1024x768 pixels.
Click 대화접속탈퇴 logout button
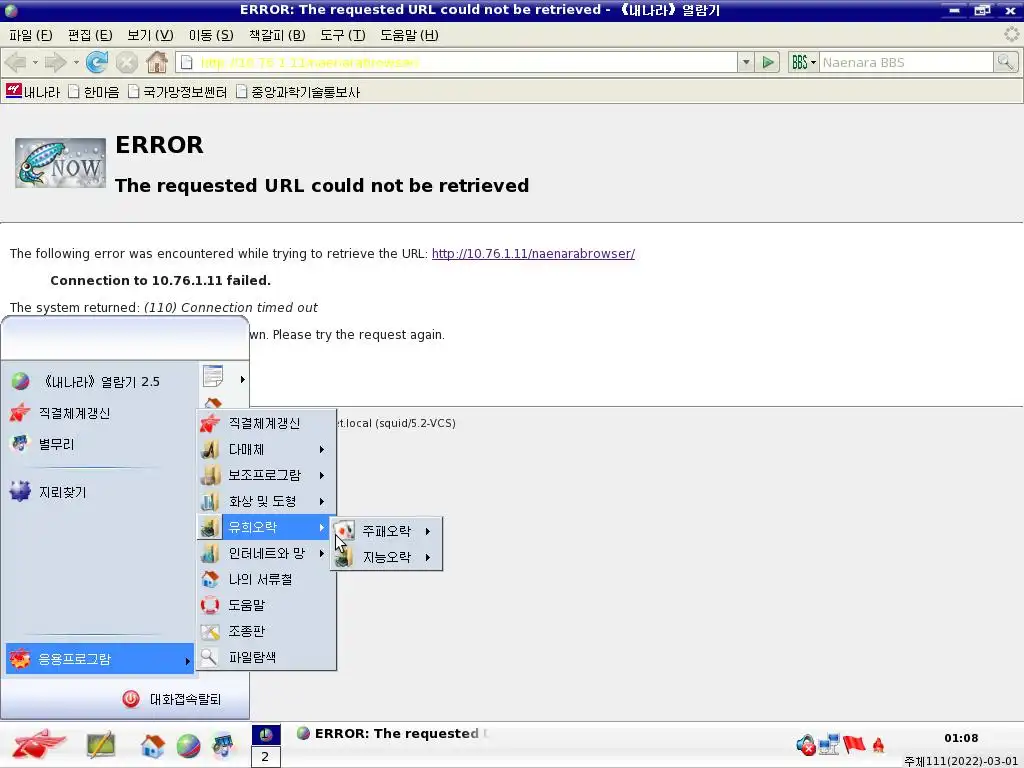pos(172,699)
